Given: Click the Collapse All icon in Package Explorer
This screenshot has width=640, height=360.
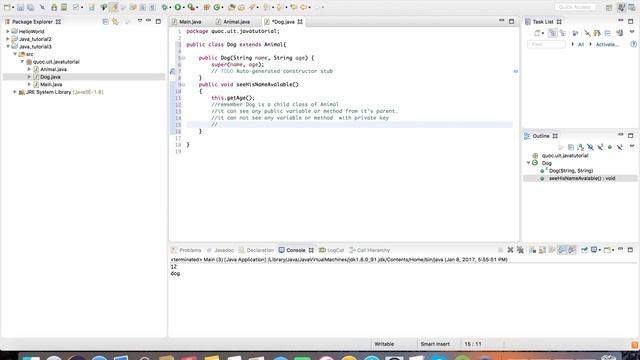Looking at the screenshot, I should pyautogui.click(x=105, y=21).
